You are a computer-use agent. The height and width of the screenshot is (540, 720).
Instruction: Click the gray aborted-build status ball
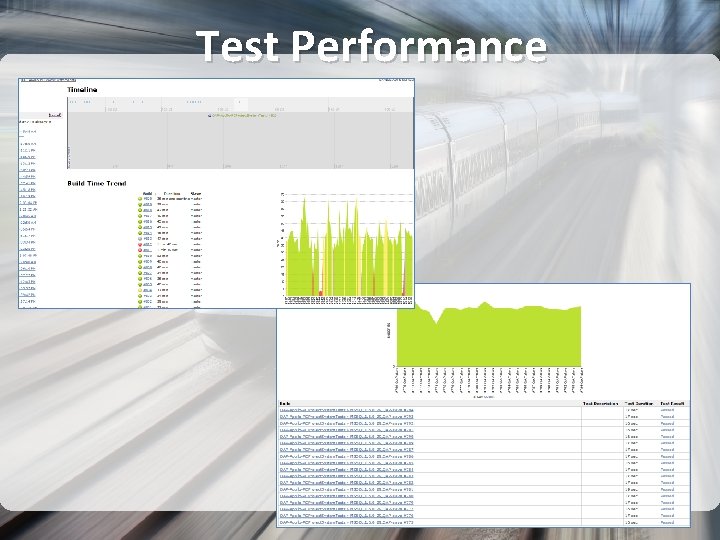[x=140, y=239]
